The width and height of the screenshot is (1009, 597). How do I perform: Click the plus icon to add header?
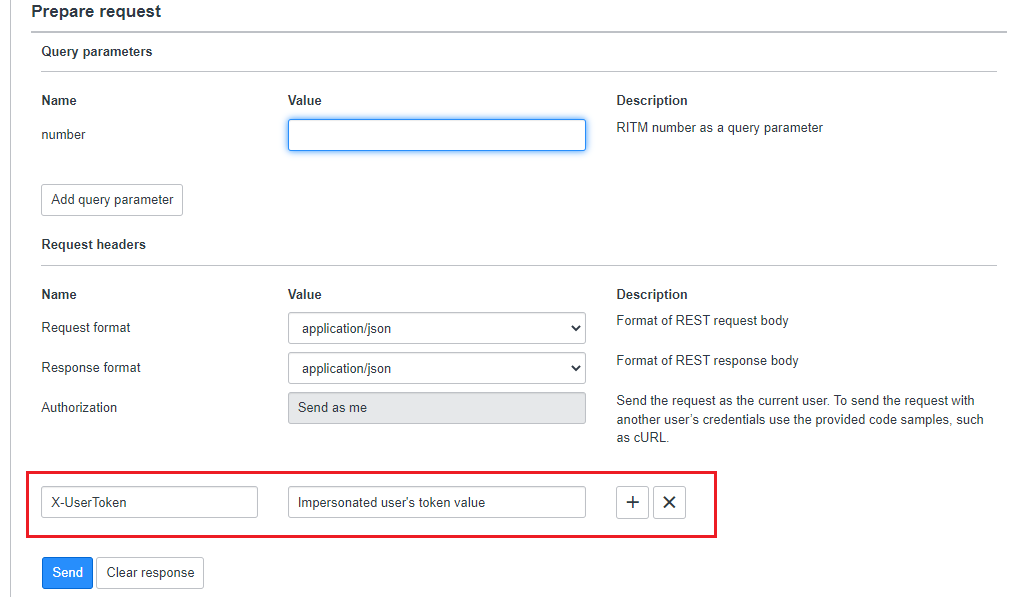pos(632,502)
